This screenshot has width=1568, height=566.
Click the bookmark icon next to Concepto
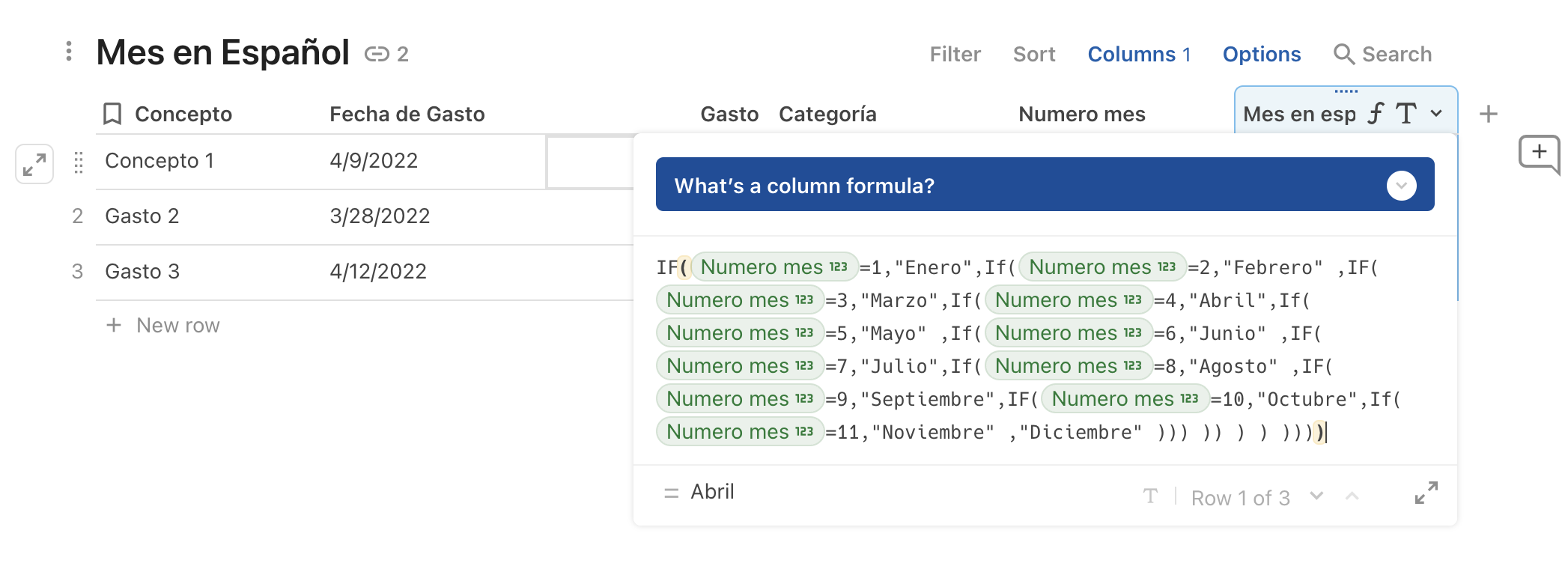(112, 114)
